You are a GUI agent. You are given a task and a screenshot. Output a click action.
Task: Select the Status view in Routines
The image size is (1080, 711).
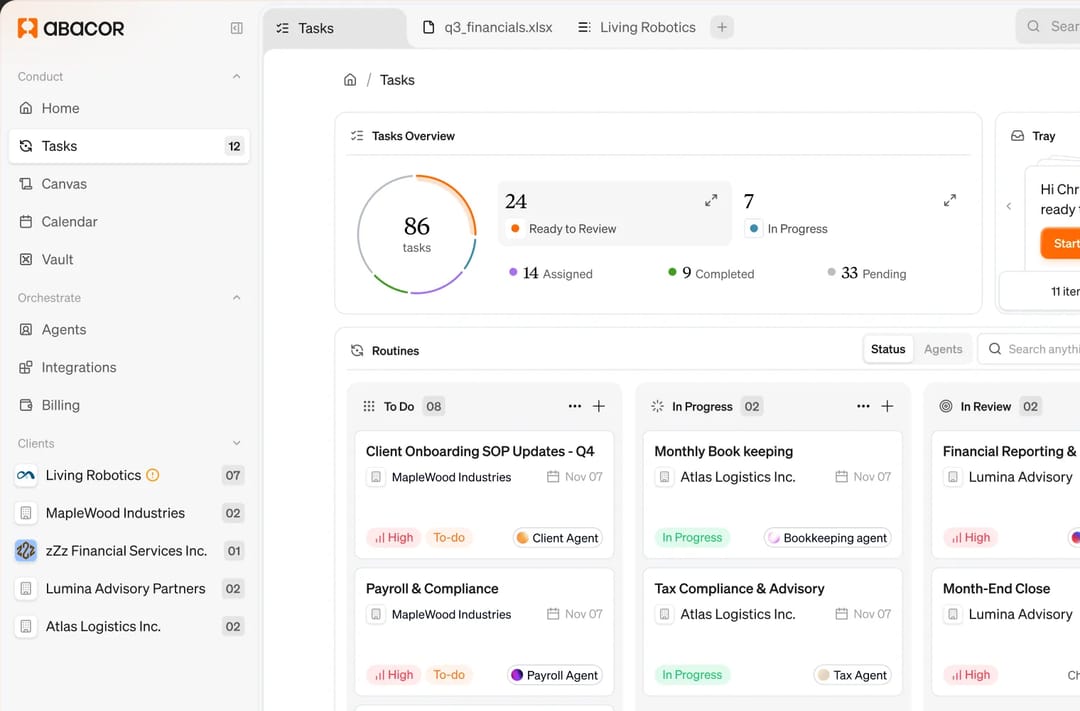[x=888, y=349]
